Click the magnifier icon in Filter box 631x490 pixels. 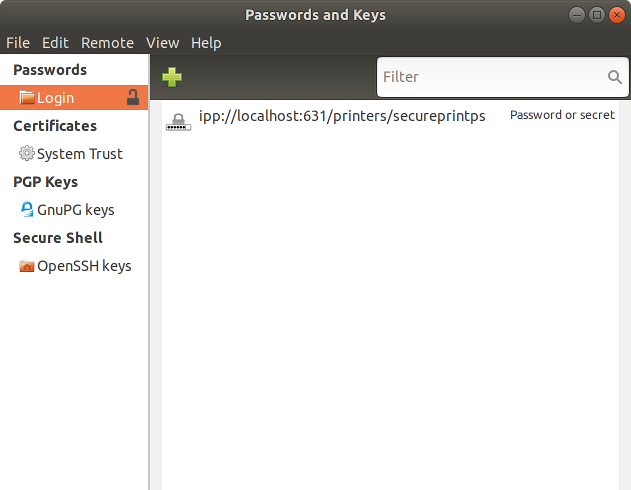click(x=614, y=77)
